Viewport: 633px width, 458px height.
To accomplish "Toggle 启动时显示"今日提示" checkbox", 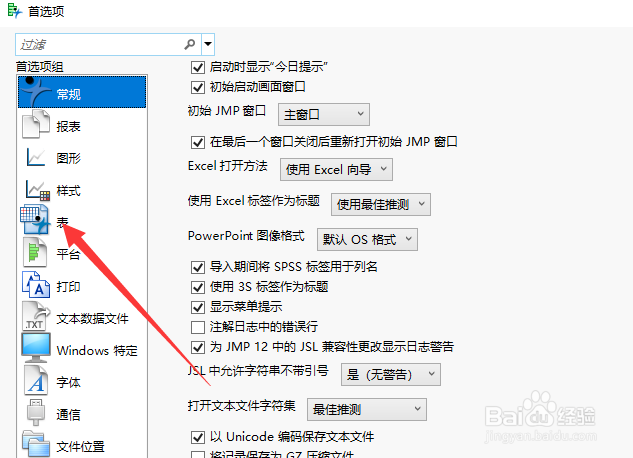I will point(197,67).
